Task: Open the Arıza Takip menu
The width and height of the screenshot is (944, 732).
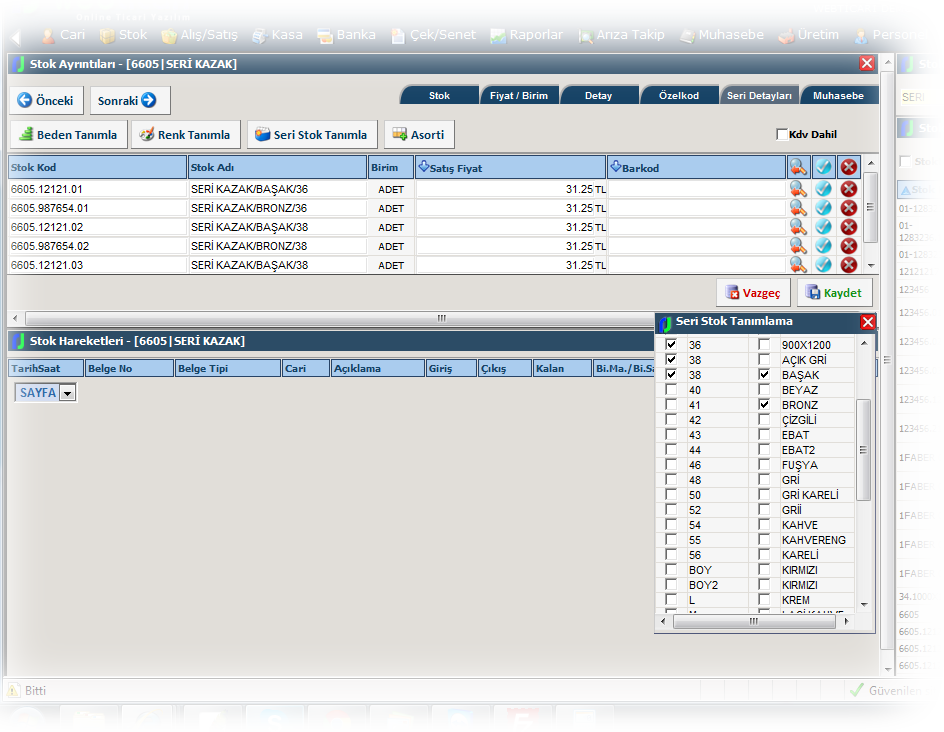Action: (621, 35)
